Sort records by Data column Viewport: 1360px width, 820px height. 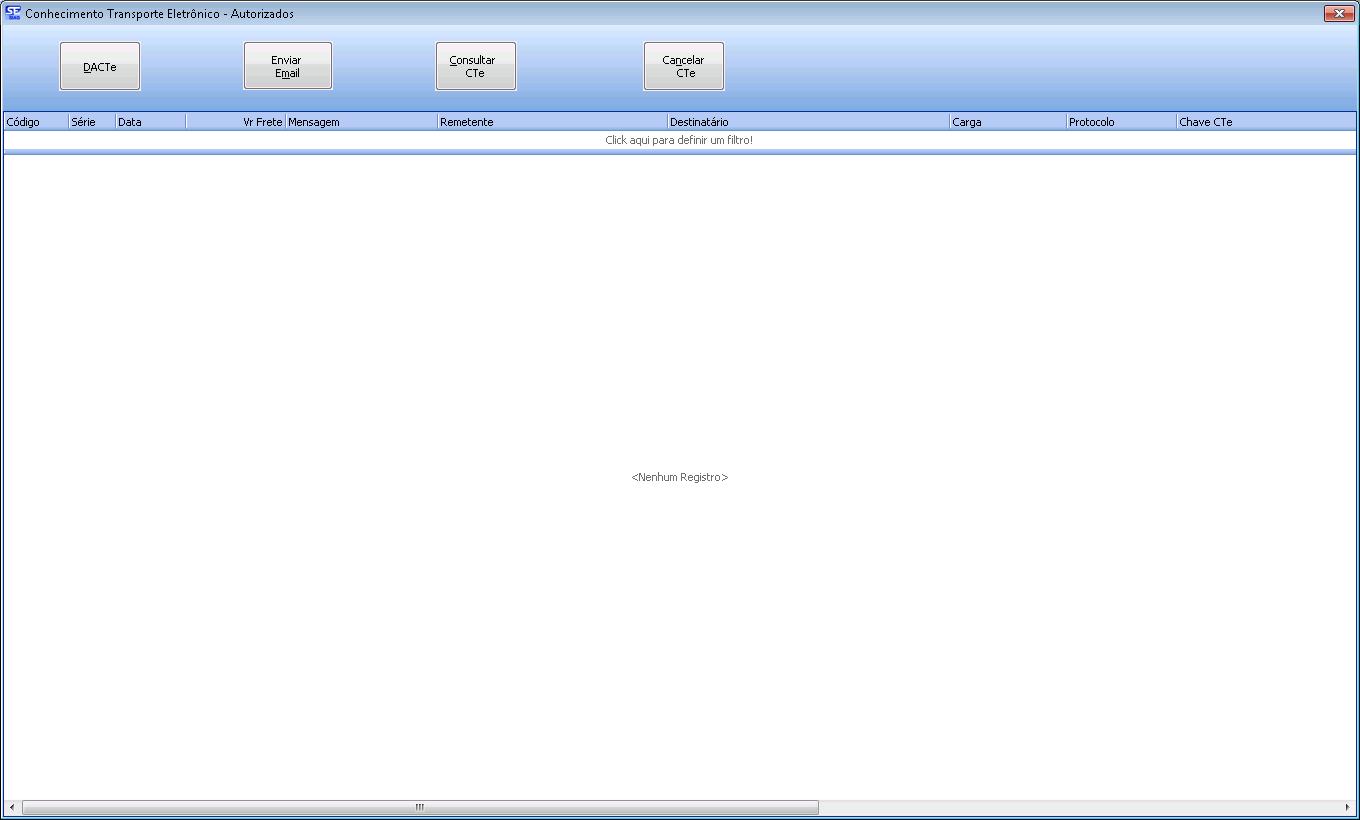(150, 122)
